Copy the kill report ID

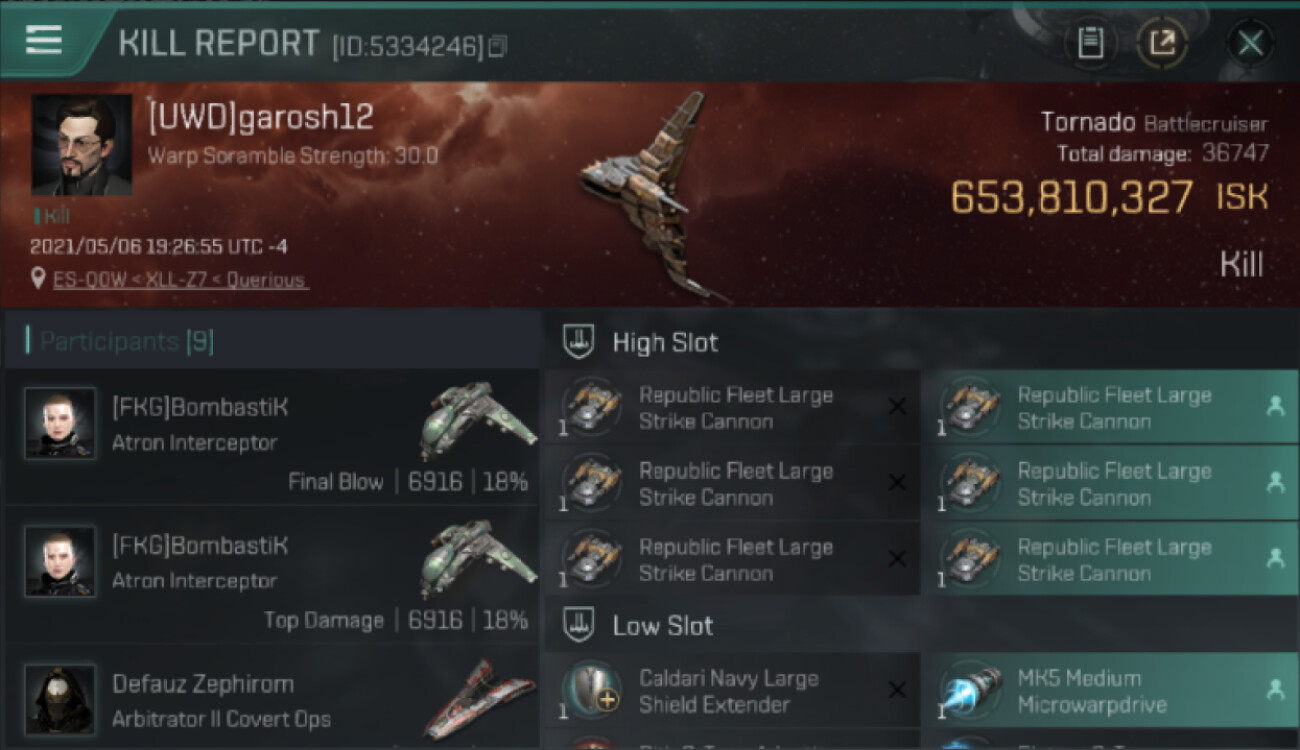(x=497, y=46)
